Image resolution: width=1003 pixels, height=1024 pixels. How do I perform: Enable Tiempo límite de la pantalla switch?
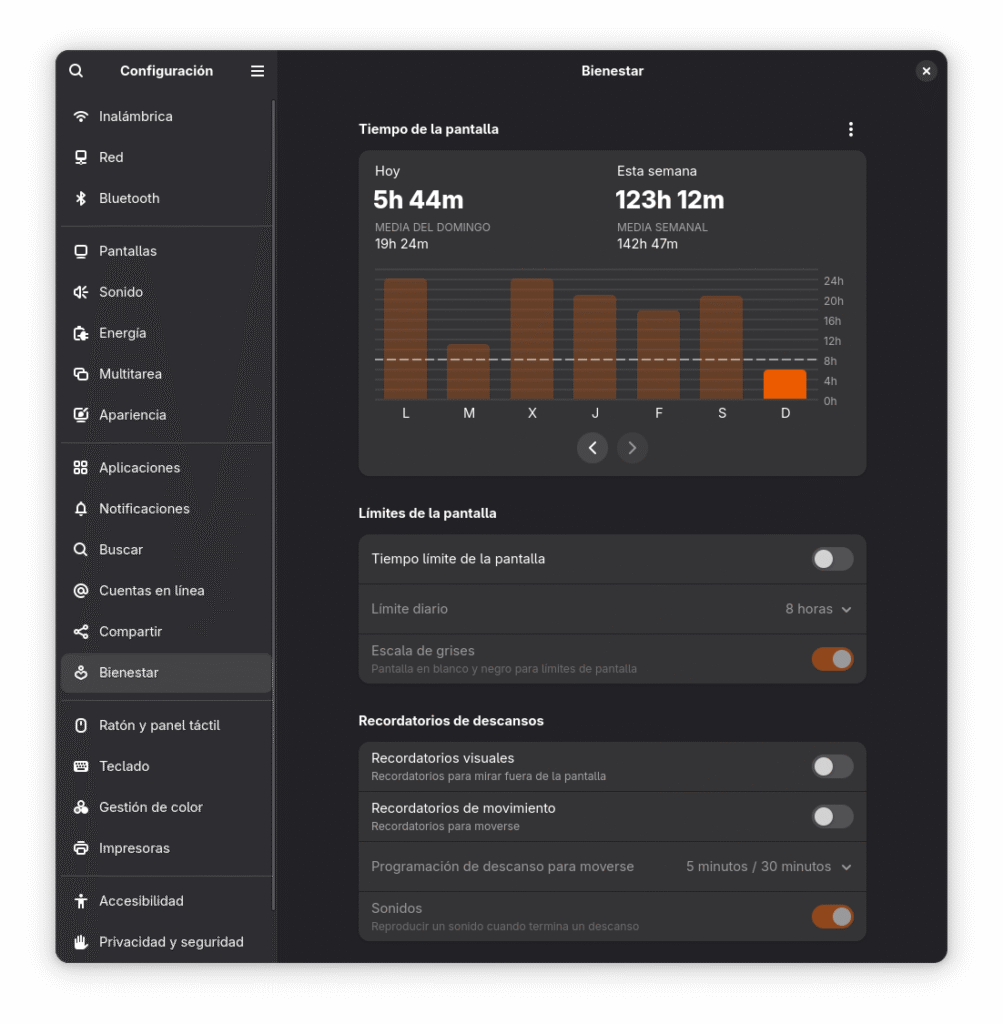[x=832, y=559]
